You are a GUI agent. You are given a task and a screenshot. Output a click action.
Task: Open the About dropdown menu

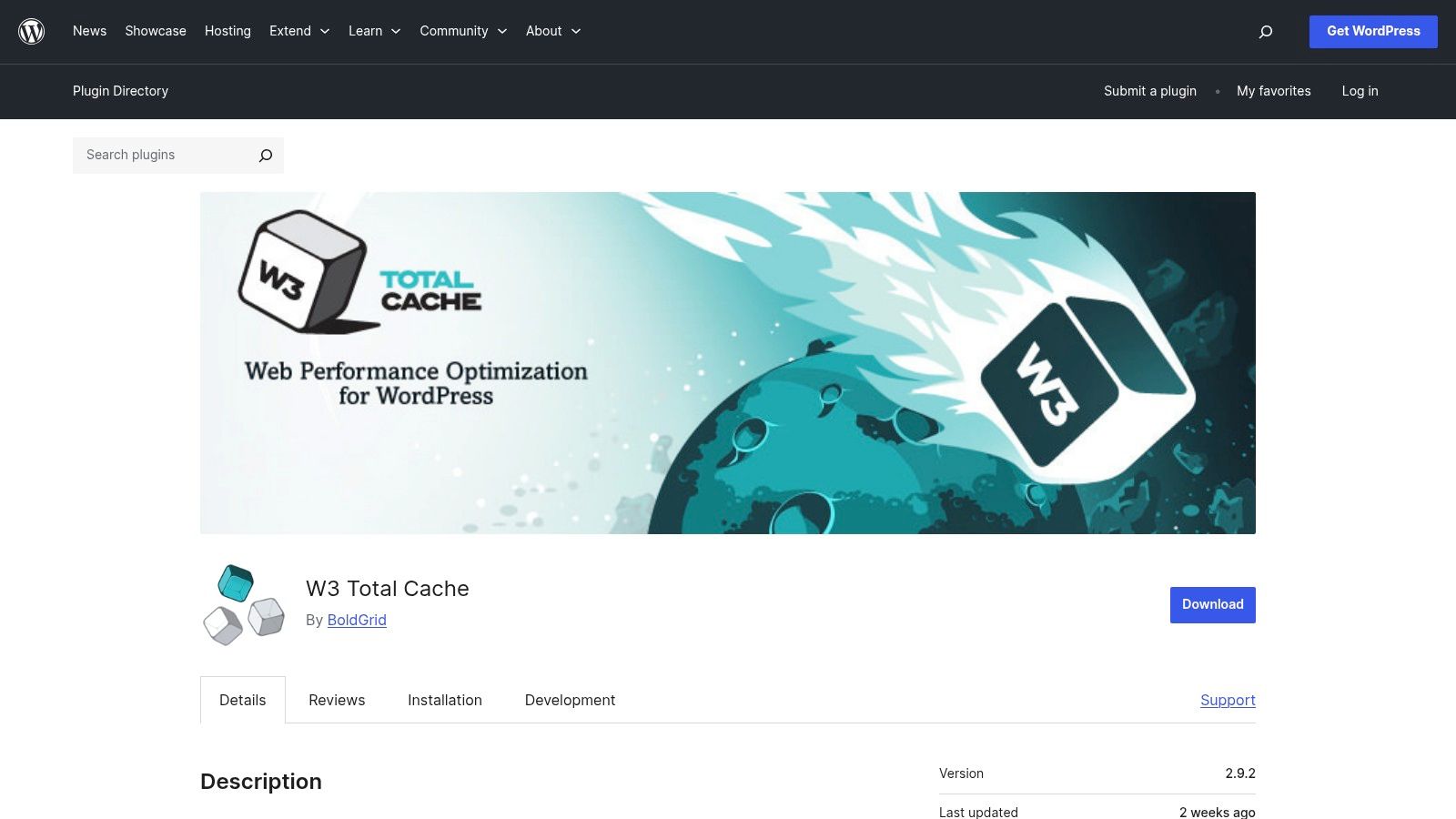pos(553,31)
